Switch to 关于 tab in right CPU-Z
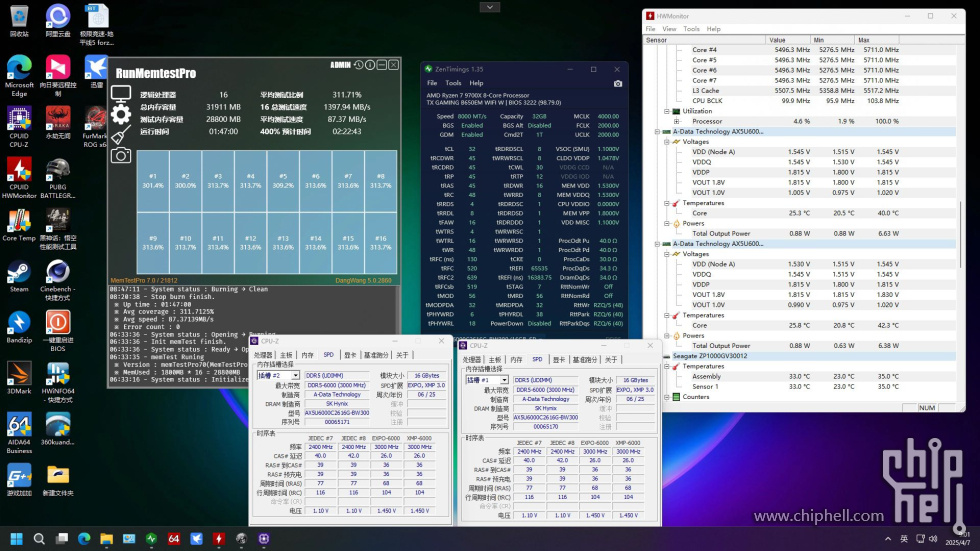 click(611, 359)
